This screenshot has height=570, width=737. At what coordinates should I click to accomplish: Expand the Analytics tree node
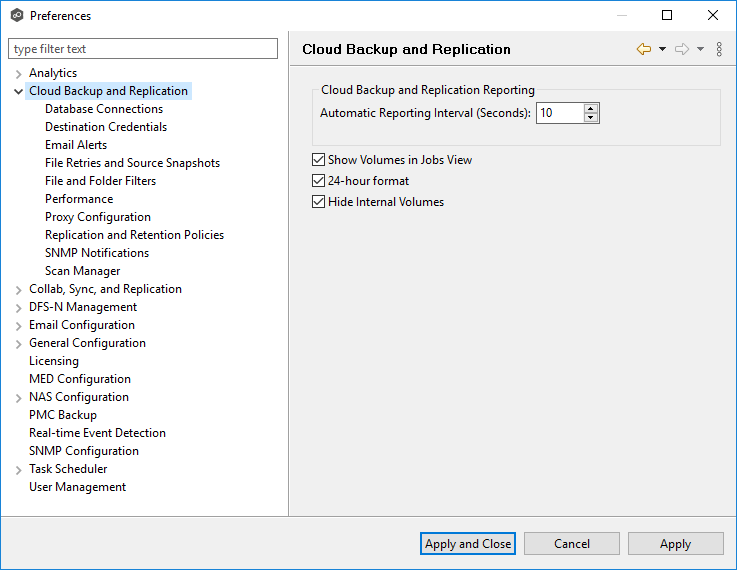[18, 73]
